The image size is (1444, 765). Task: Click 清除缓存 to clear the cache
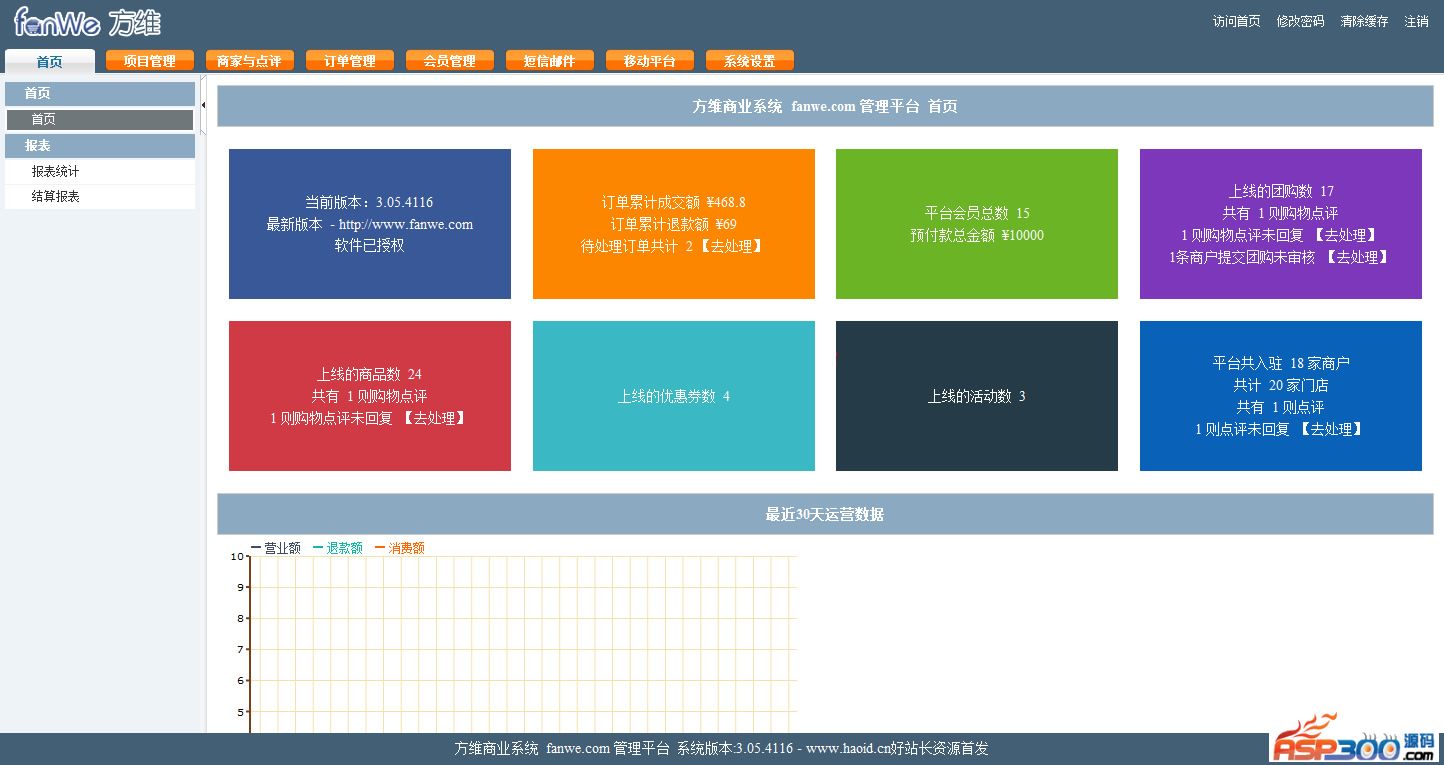pos(1364,21)
